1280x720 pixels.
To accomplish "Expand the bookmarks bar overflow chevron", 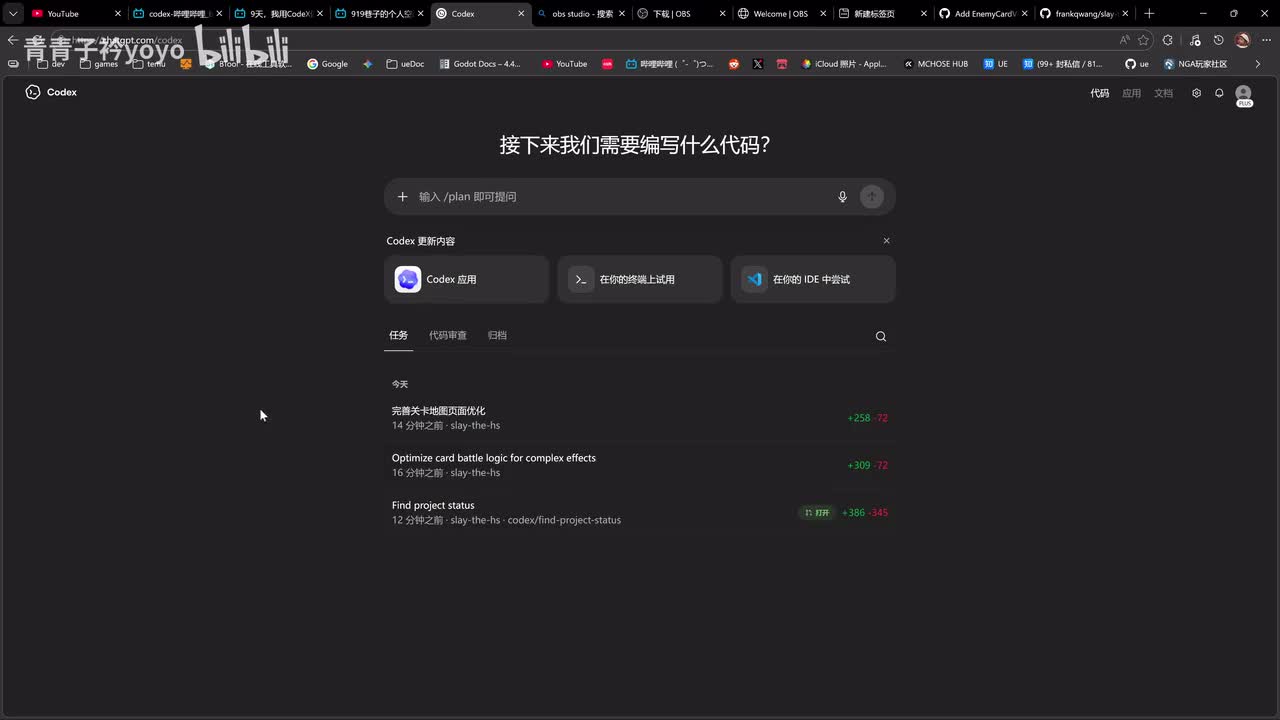I will tap(1258, 64).
